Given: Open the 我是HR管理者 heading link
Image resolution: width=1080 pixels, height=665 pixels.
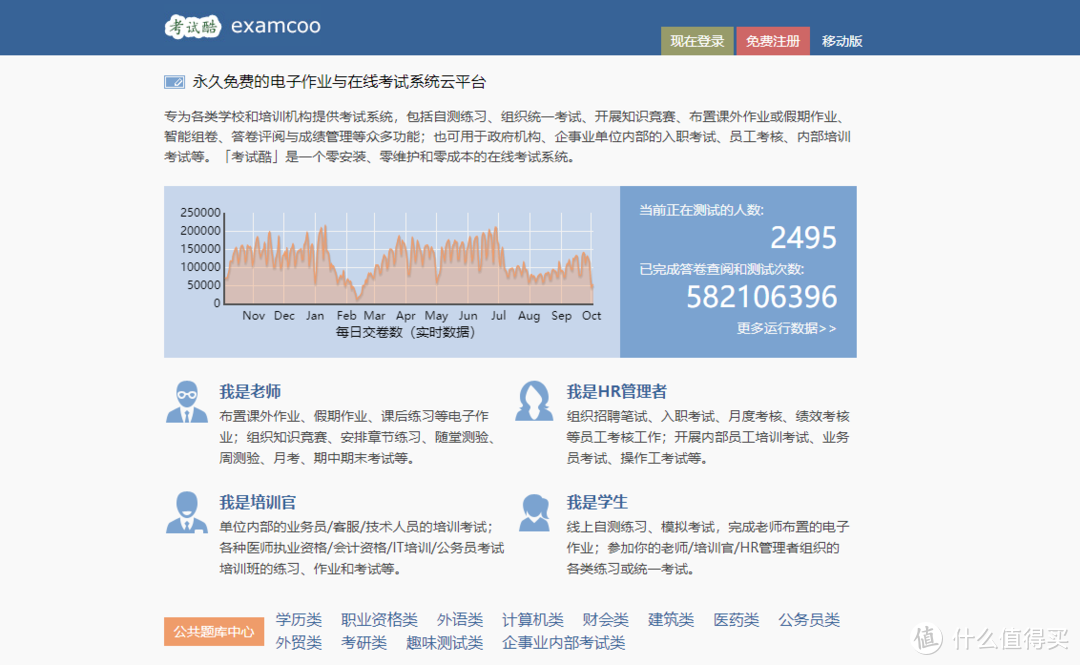Looking at the screenshot, I should tap(616, 391).
